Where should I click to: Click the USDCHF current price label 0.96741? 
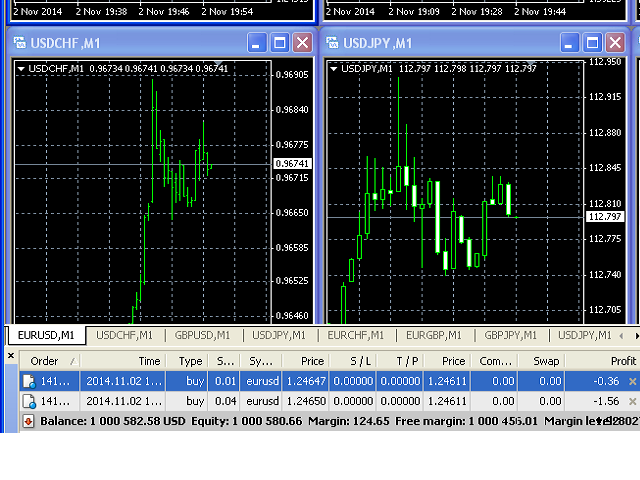click(293, 163)
